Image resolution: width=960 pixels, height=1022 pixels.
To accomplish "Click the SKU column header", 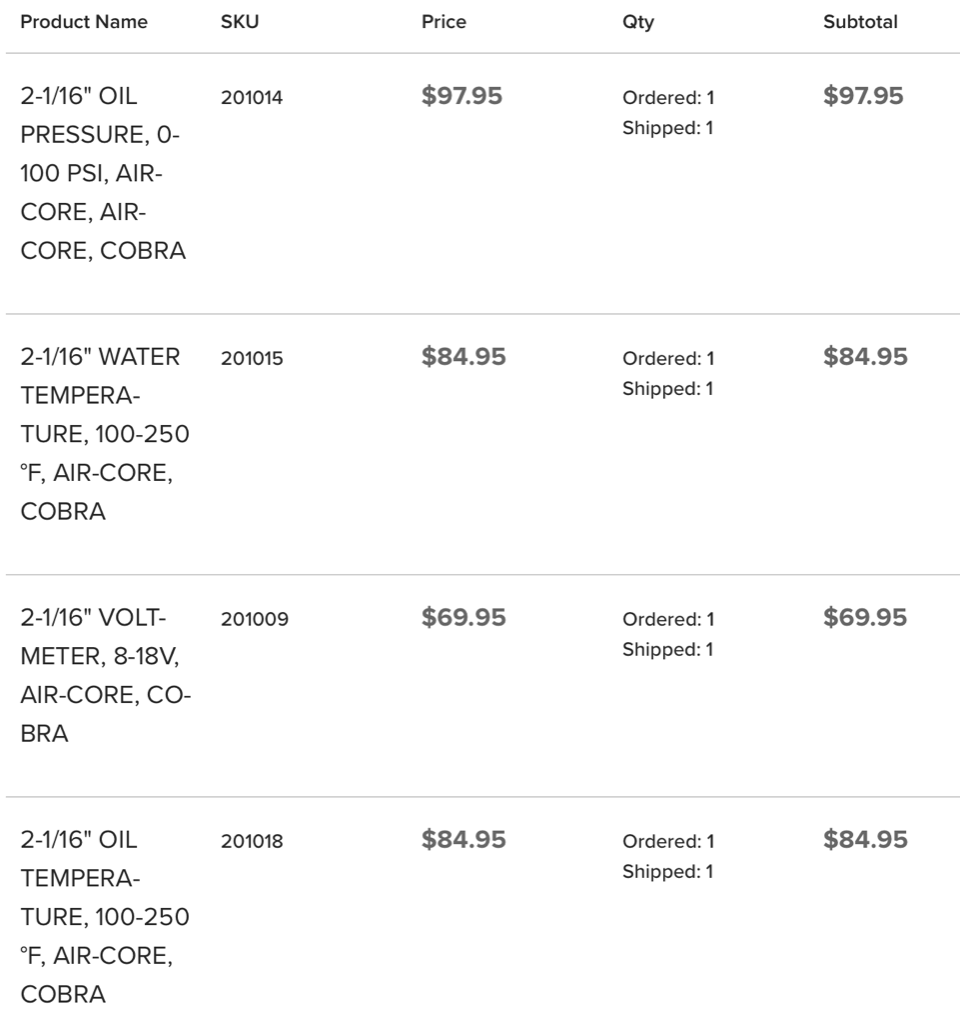I will pyautogui.click(x=240, y=22).
